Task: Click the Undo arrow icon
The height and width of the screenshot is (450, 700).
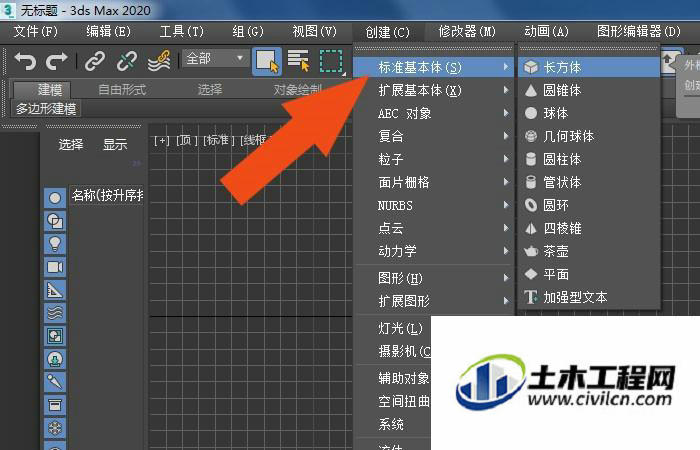Action: pos(25,61)
